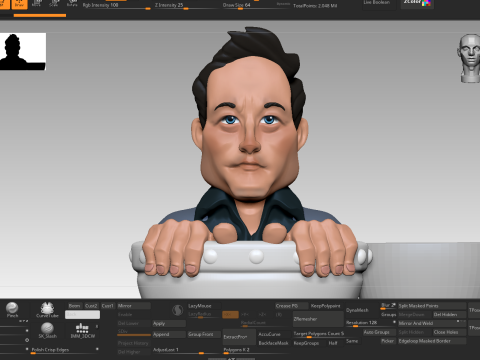Select the Pinch brush icon
480x360 pixels.
[12, 309]
